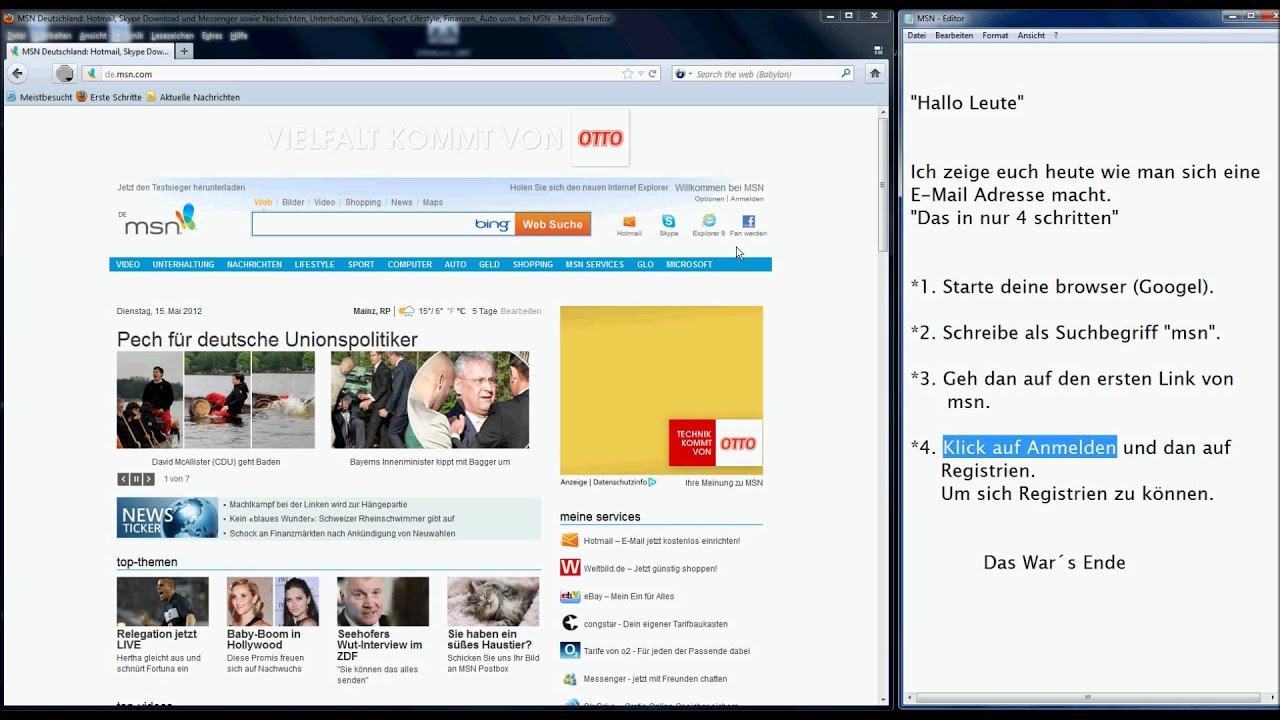Screen dimensions: 1280x720
Task: Click the OTTO banner ad at top
Action: [x=446, y=138]
